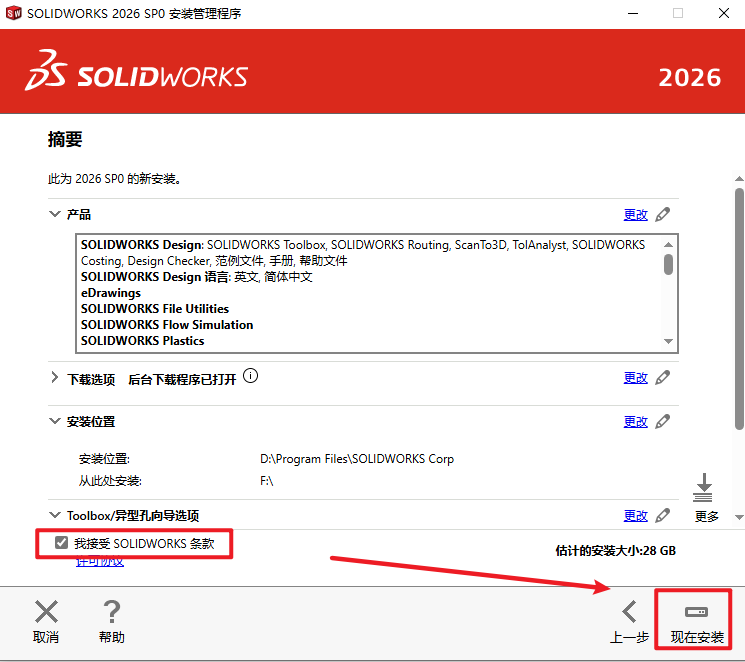This screenshot has height=662, width=745.
Task: Click 现在安装 to start installation
Action: [696, 621]
